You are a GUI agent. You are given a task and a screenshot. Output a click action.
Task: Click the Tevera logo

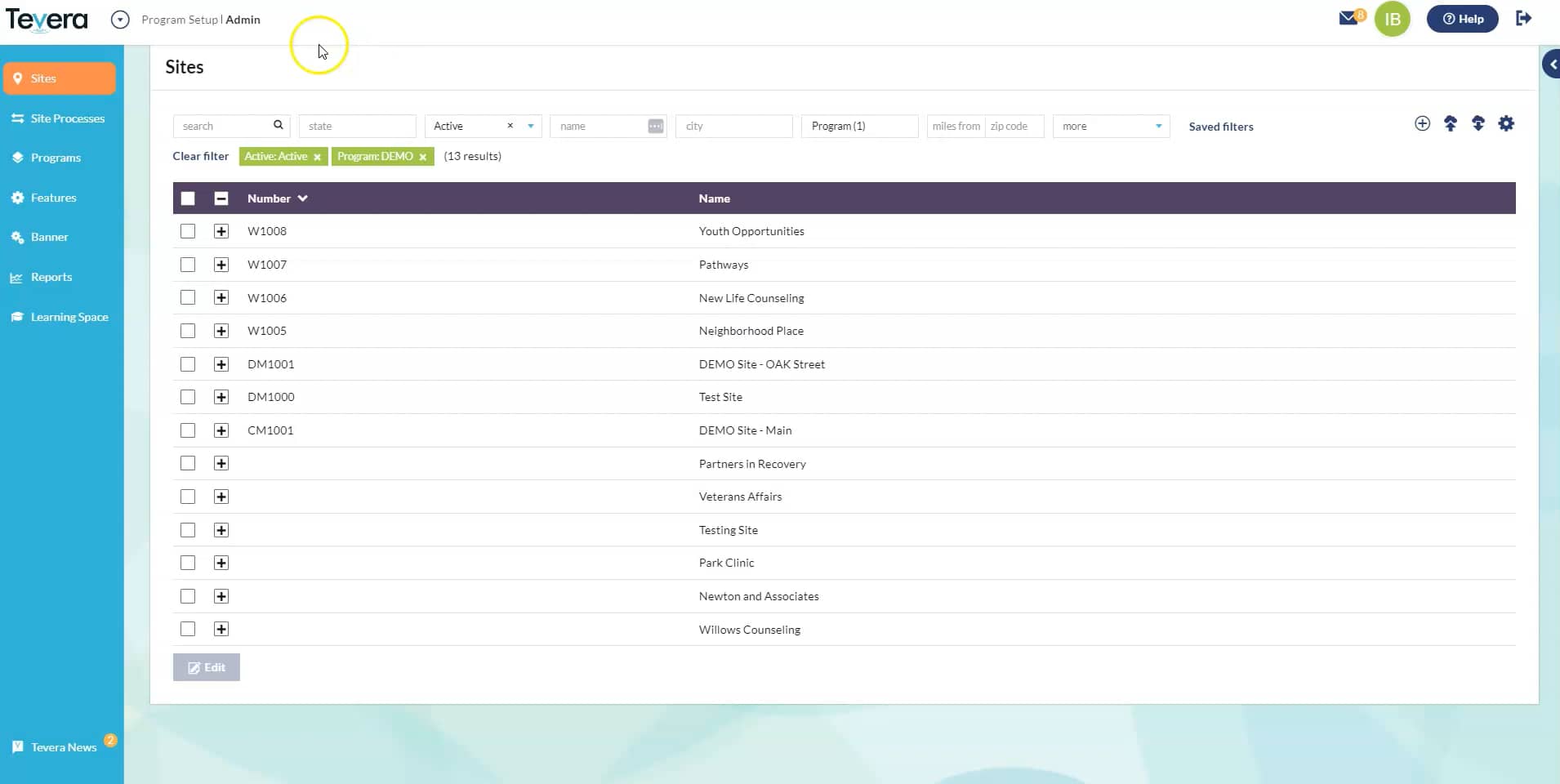[x=47, y=19]
